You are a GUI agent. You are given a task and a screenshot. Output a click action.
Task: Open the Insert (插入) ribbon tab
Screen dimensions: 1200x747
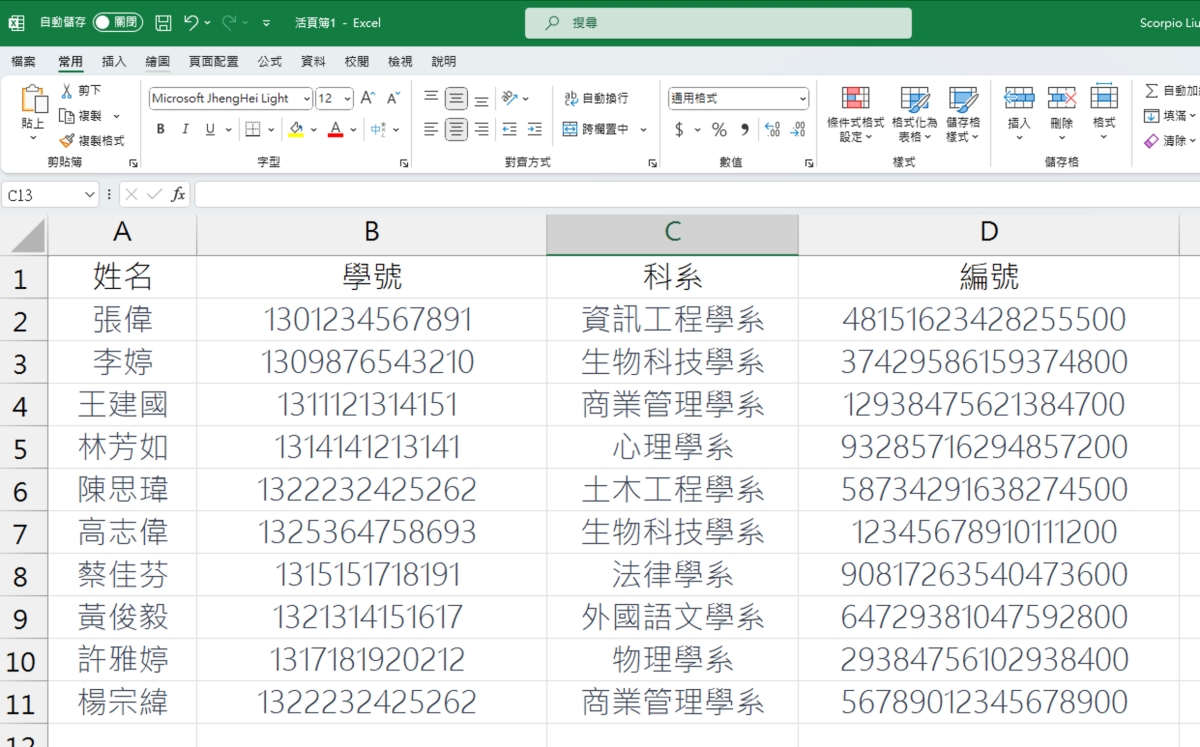114,61
